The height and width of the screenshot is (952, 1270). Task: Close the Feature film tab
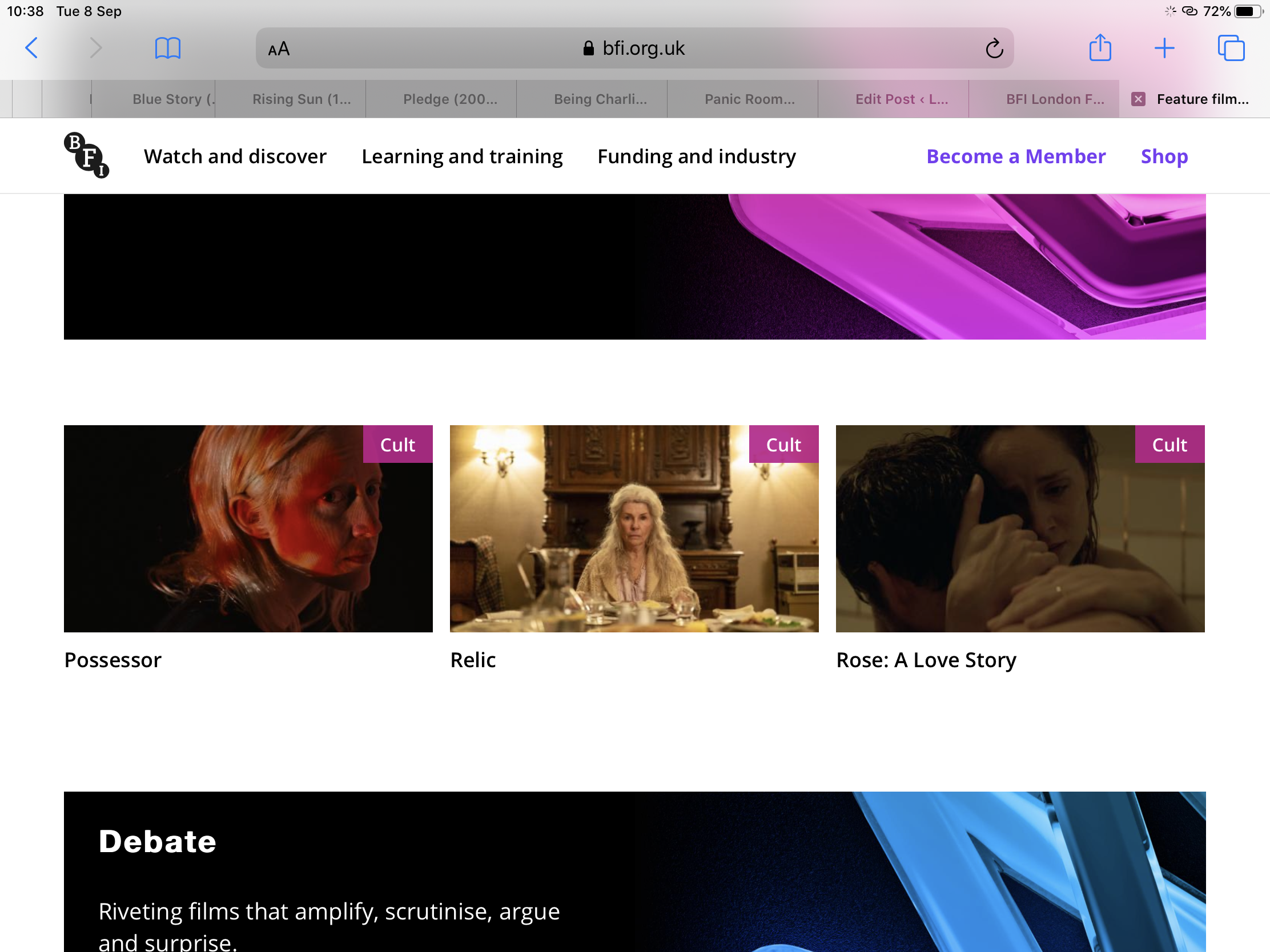1138,99
